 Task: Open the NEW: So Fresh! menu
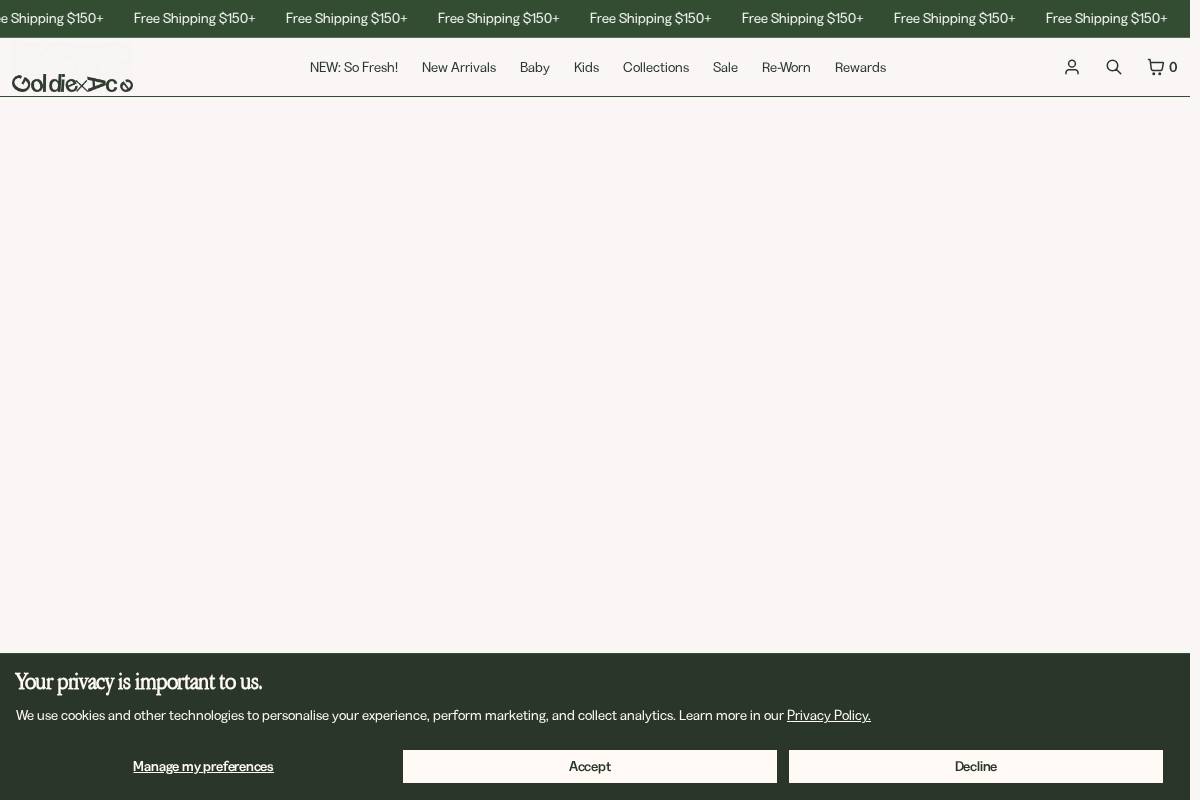pos(354,67)
